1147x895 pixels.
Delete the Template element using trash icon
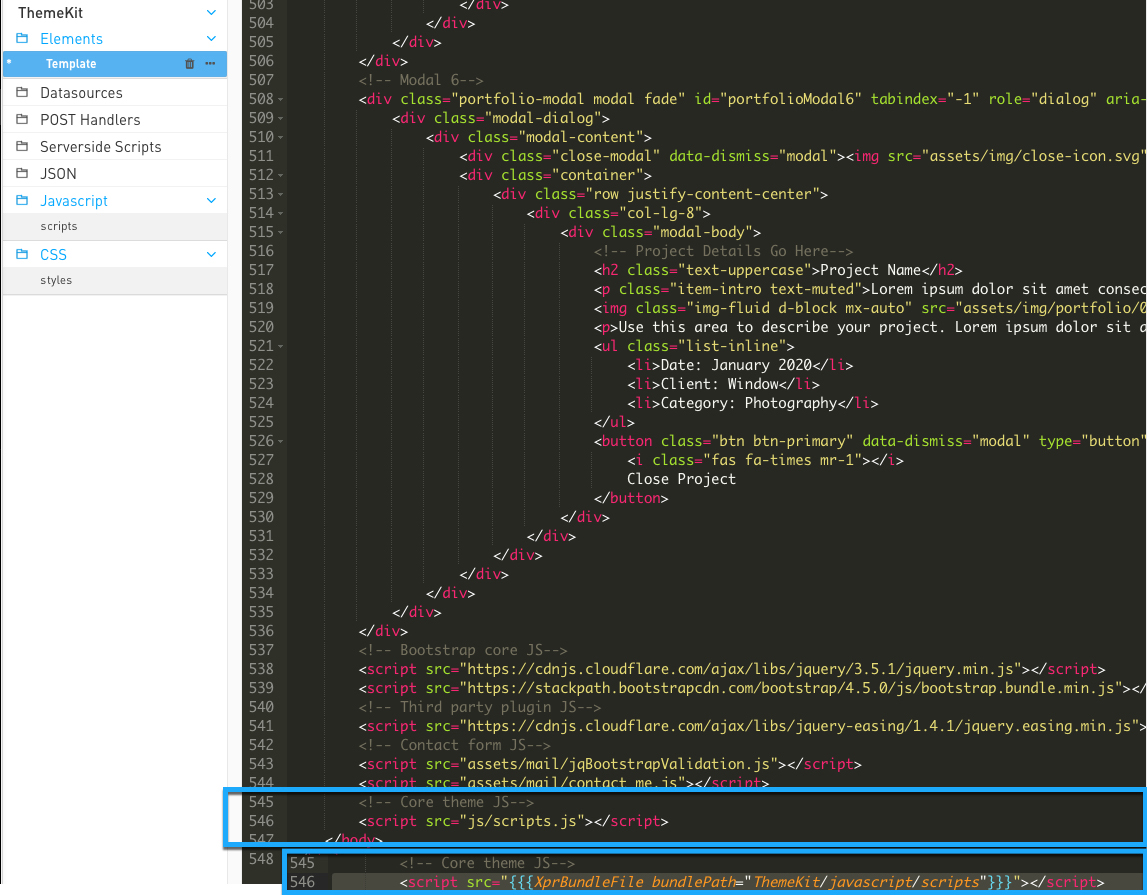click(189, 64)
